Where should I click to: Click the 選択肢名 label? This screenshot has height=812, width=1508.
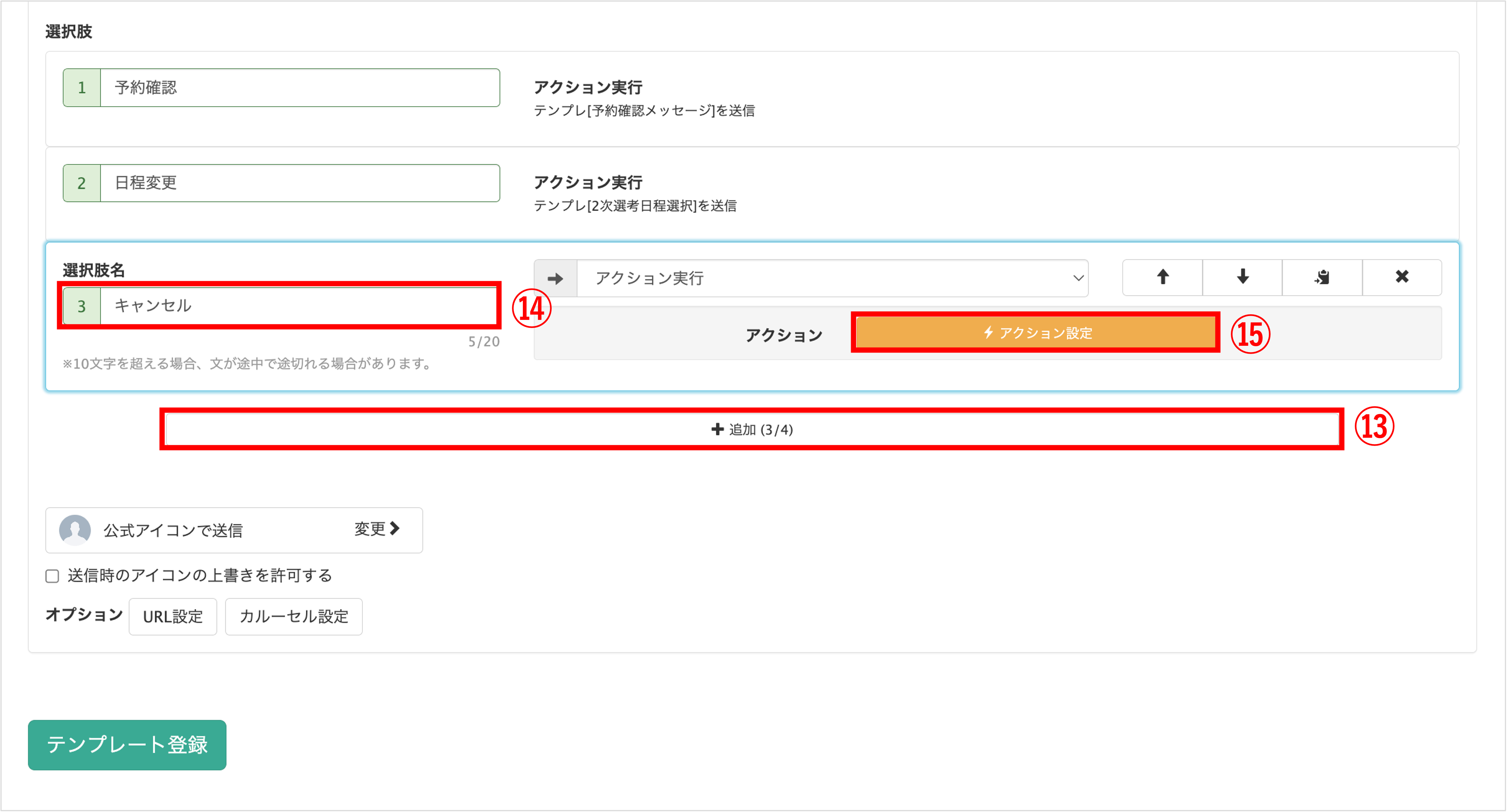94,270
